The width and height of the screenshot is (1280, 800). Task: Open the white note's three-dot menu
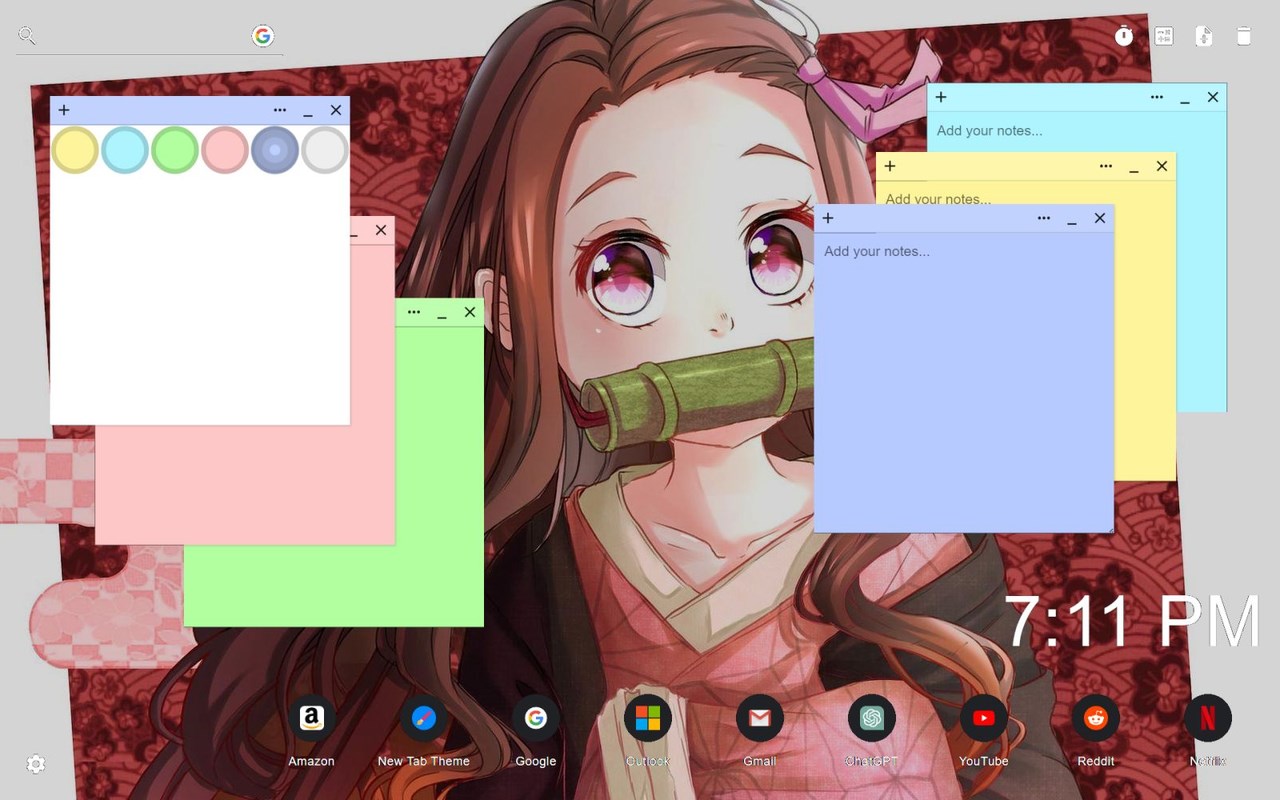pos(280,110)
